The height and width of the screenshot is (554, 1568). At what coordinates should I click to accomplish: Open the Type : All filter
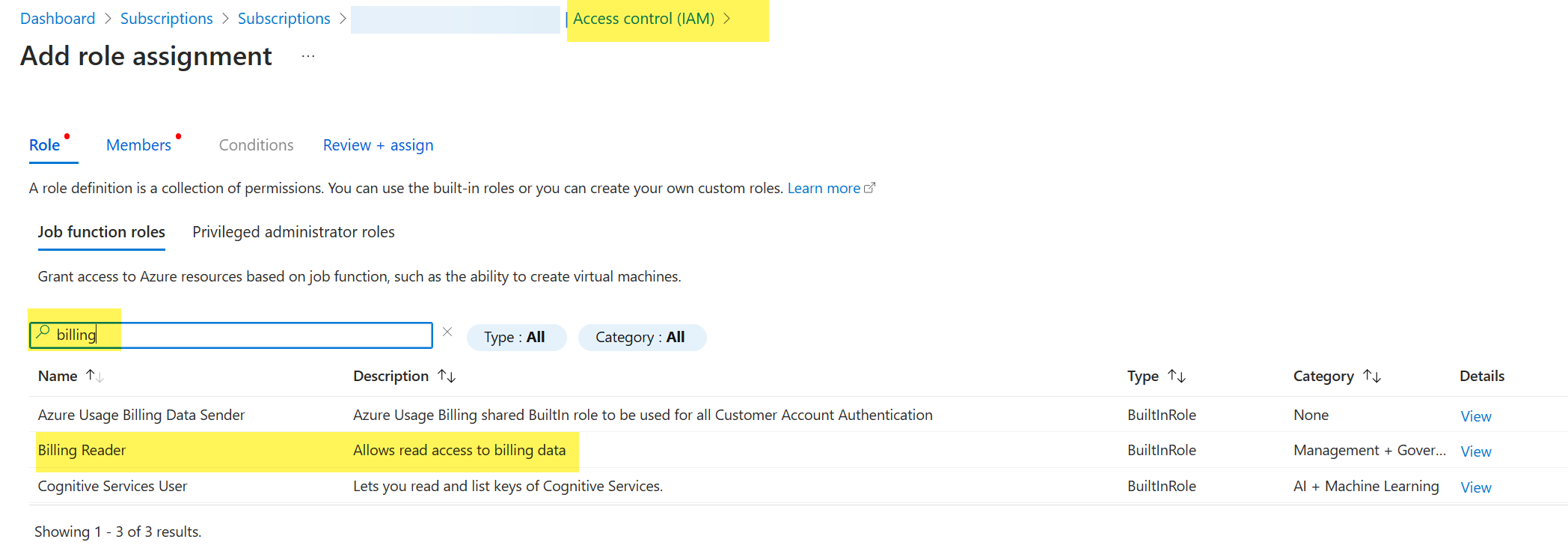click(516, 337)
